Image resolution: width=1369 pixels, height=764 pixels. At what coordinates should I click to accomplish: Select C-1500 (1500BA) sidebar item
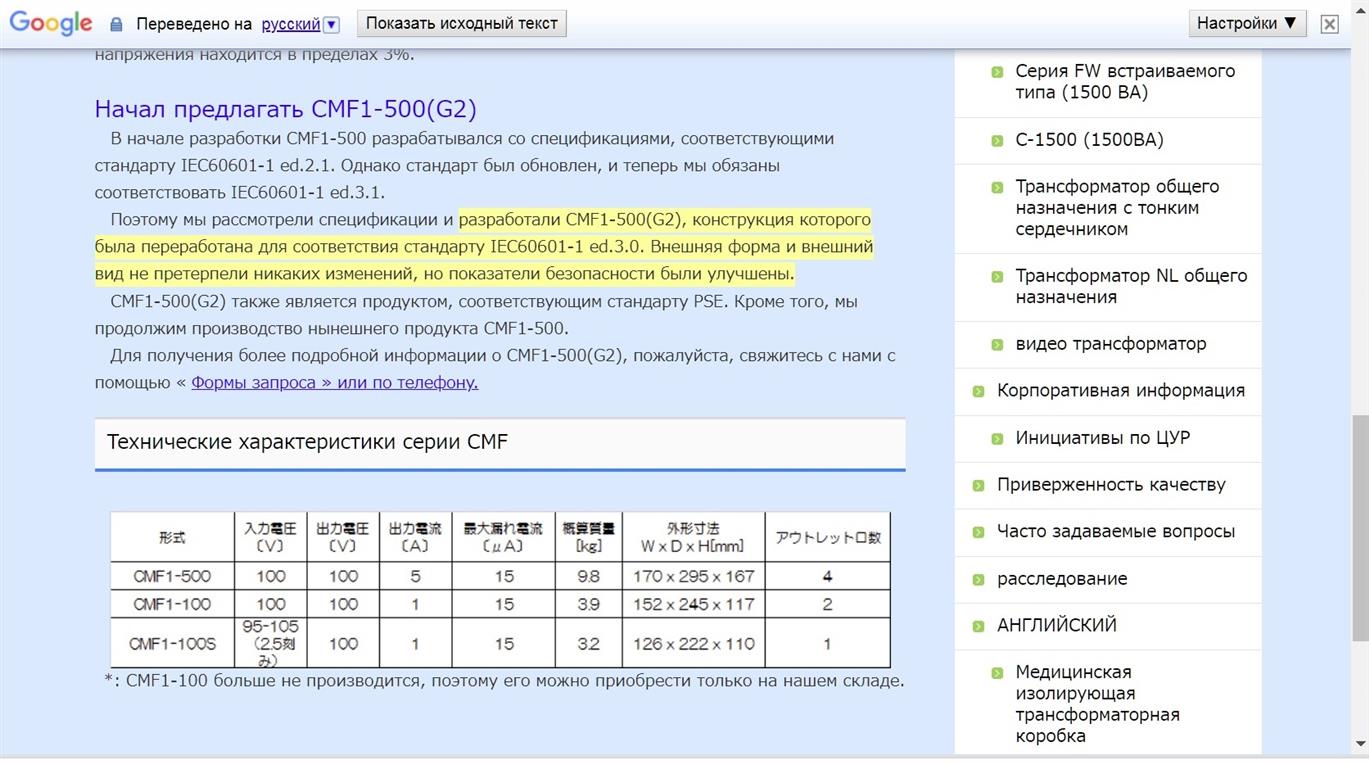tap(1089, 140)
